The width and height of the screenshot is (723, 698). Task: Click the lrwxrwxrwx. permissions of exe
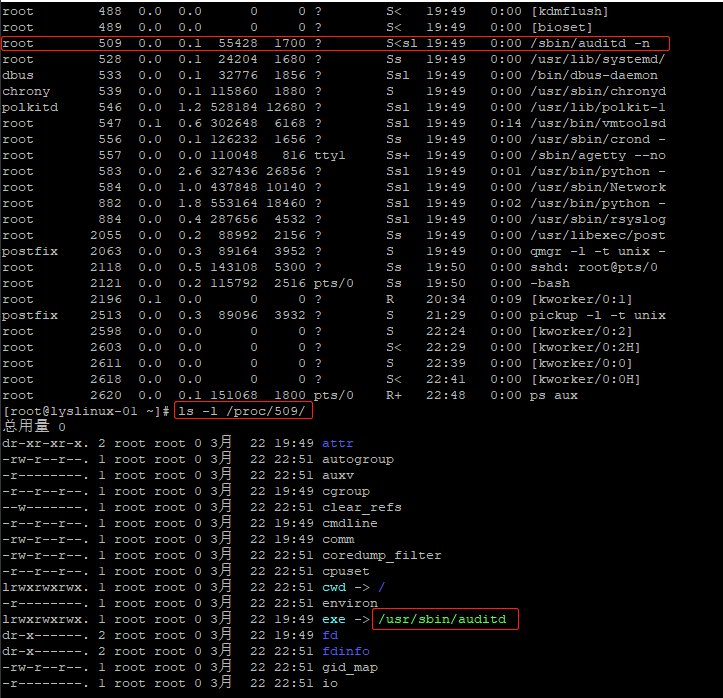click(x=45, y=619)
